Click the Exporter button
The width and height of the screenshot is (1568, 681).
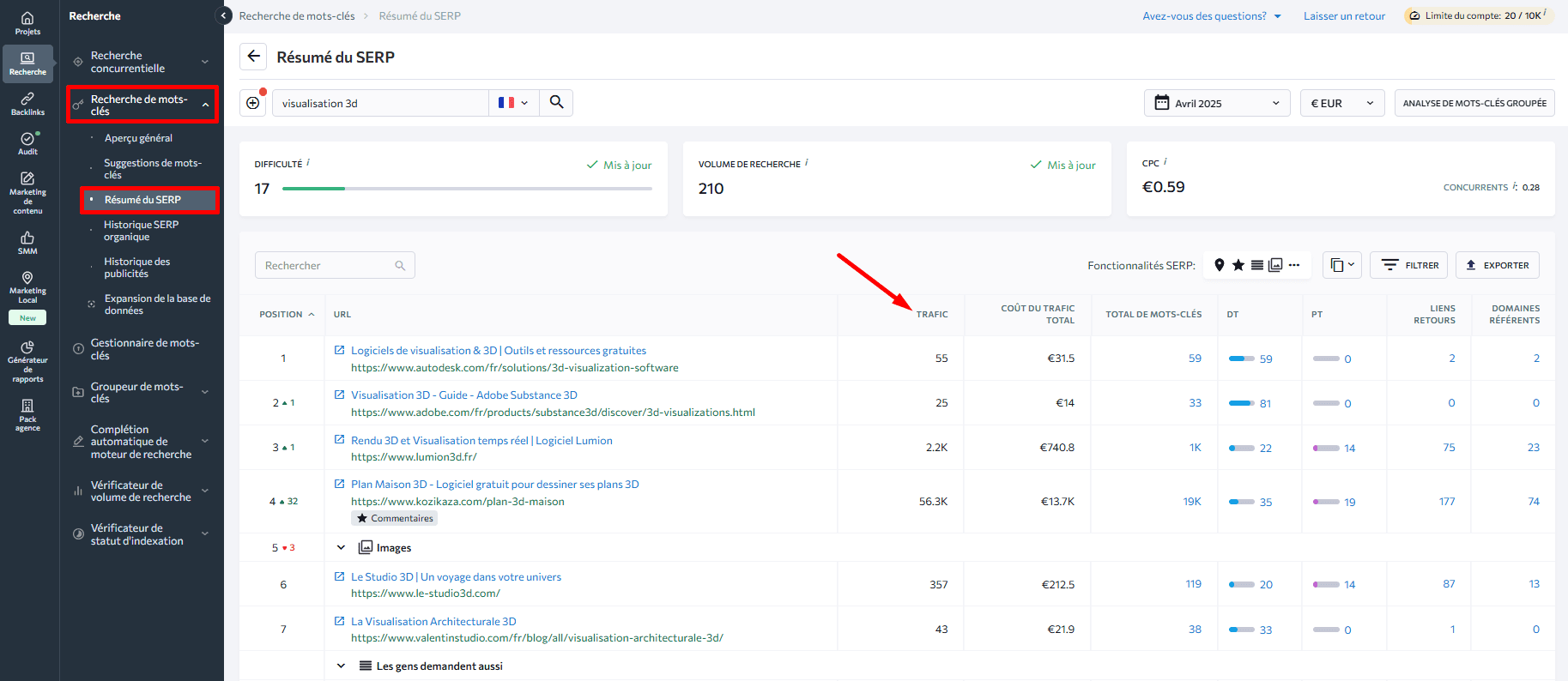(x=1498, y=265)
